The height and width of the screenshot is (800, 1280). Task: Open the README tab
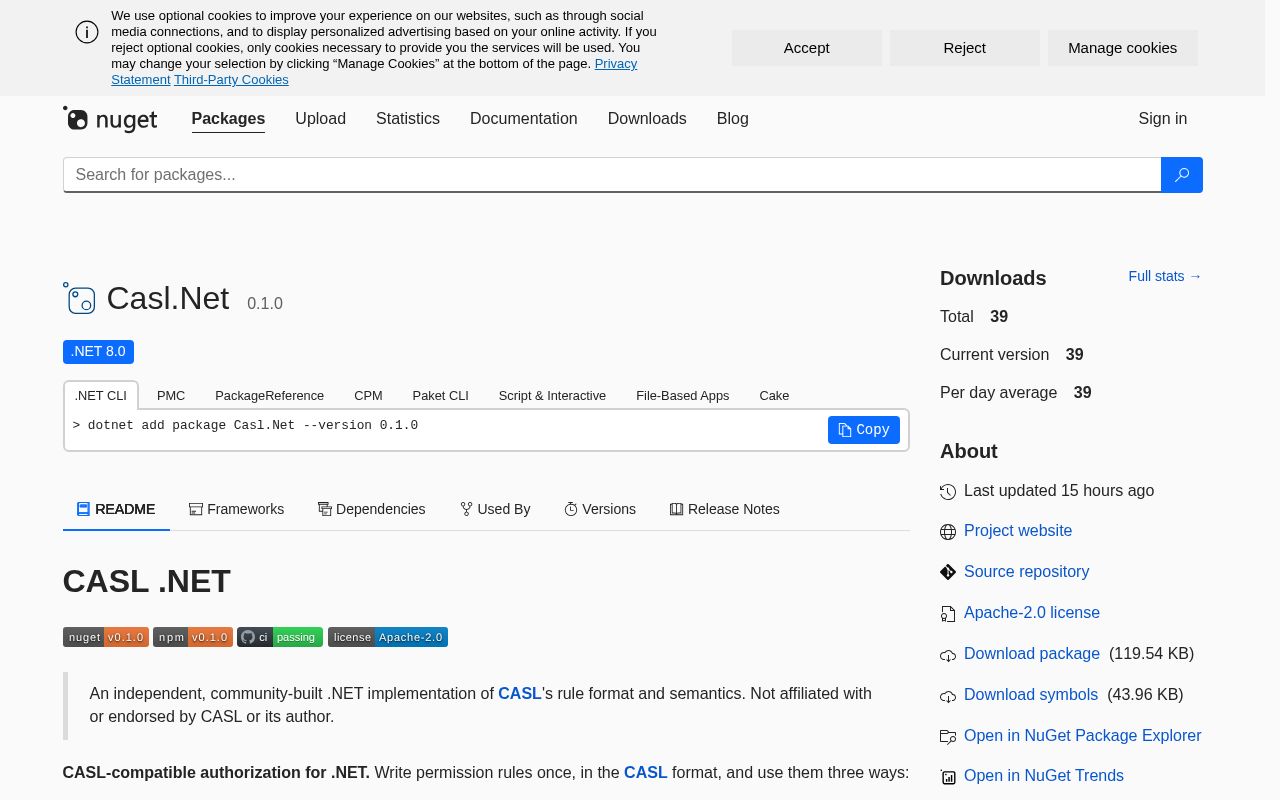click(116, 509)
